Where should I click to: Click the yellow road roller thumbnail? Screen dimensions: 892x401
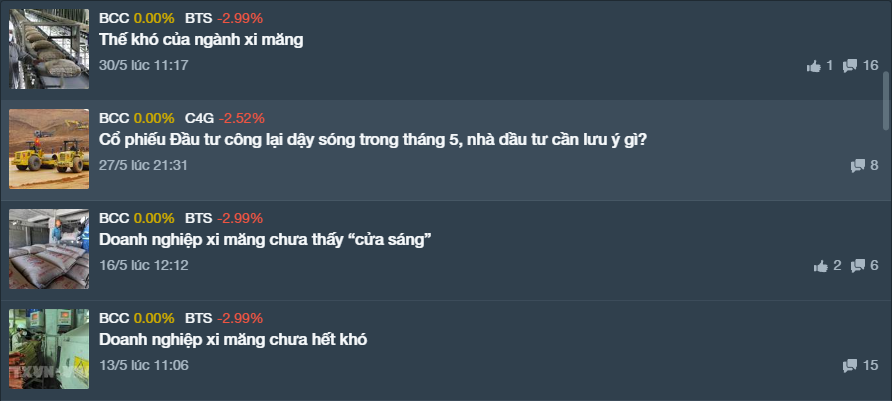point(49,149)
